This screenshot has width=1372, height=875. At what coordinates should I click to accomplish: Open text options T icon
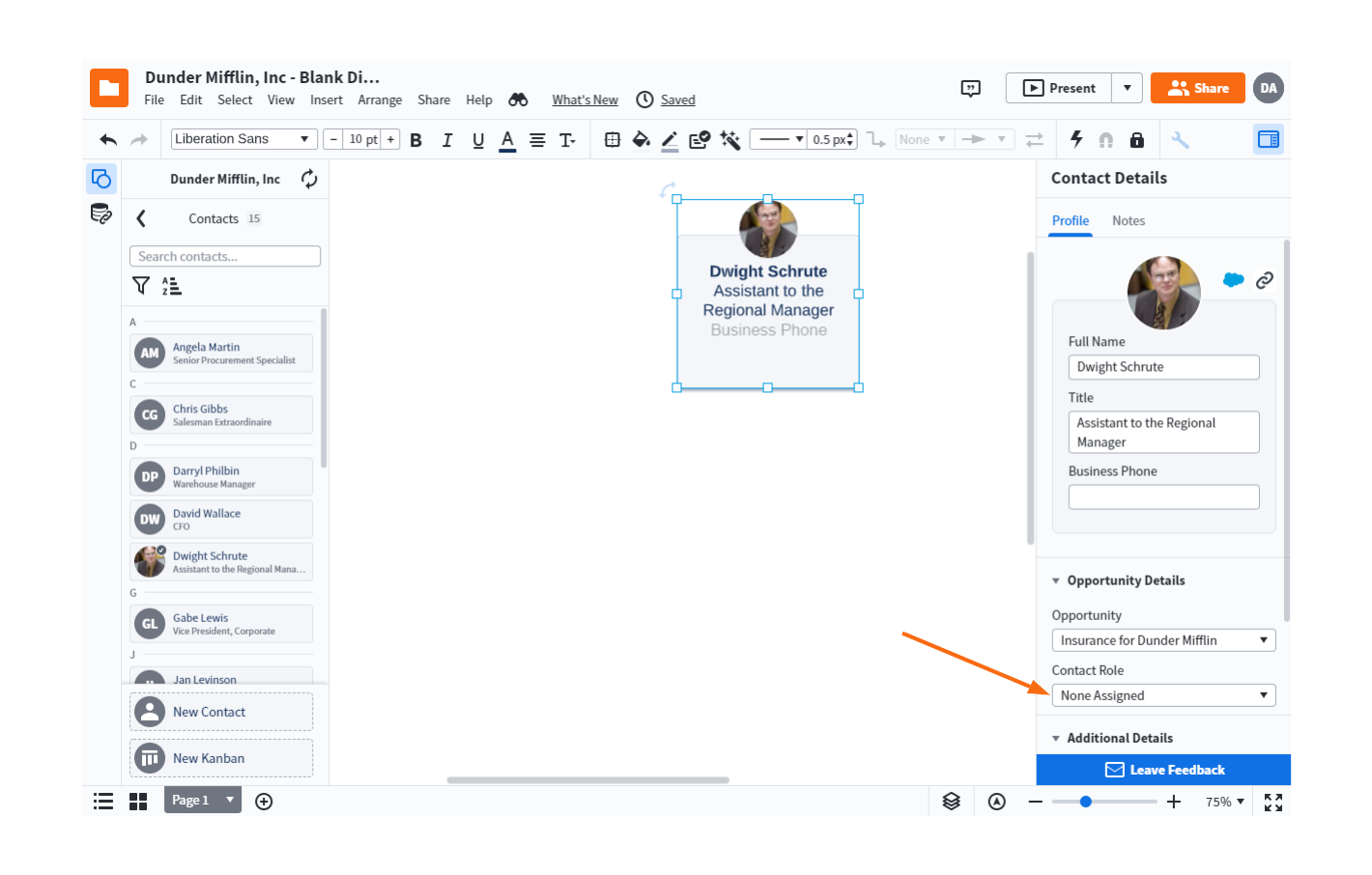567,140
